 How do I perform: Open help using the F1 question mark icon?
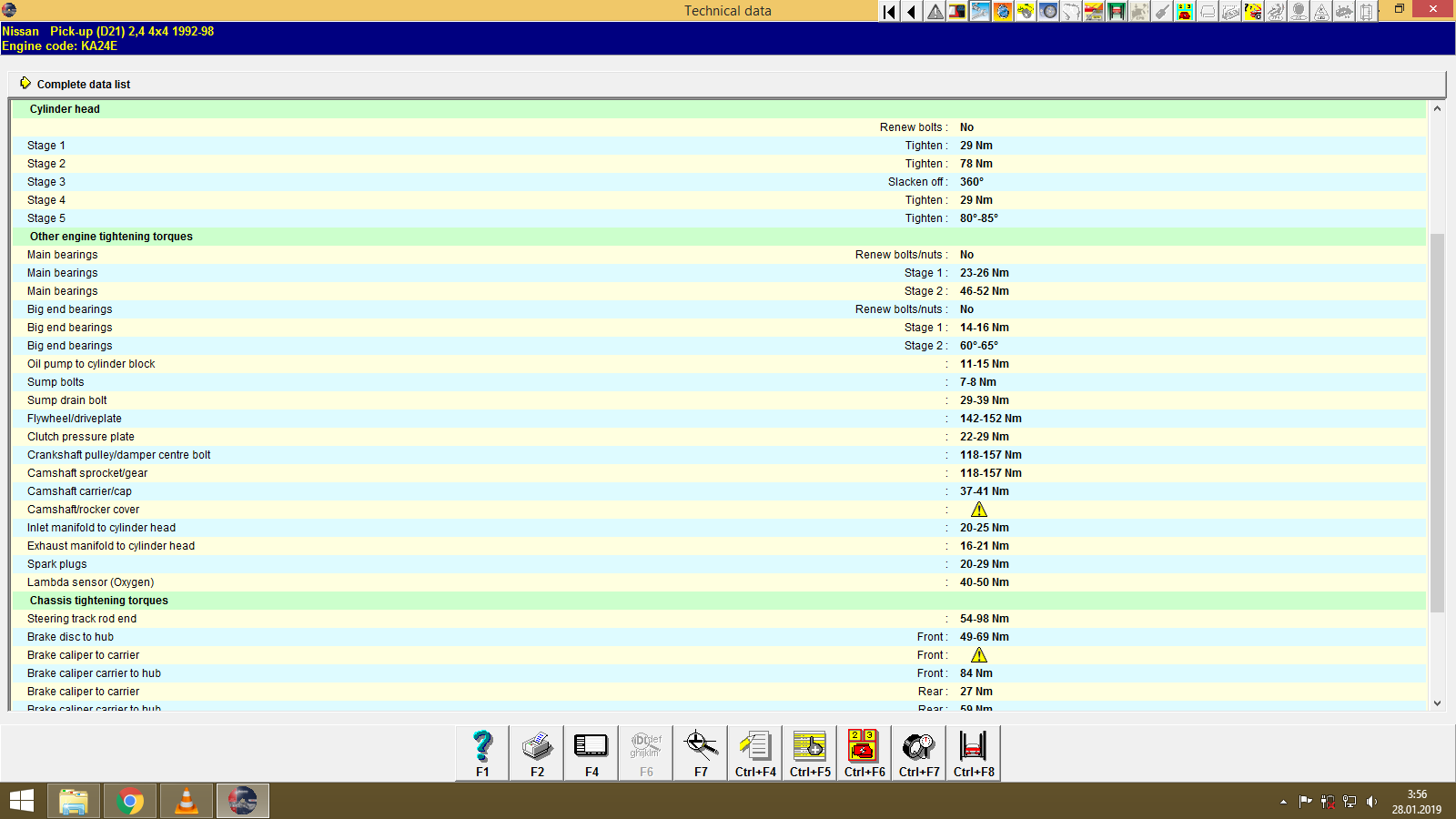tap(481, 752)
